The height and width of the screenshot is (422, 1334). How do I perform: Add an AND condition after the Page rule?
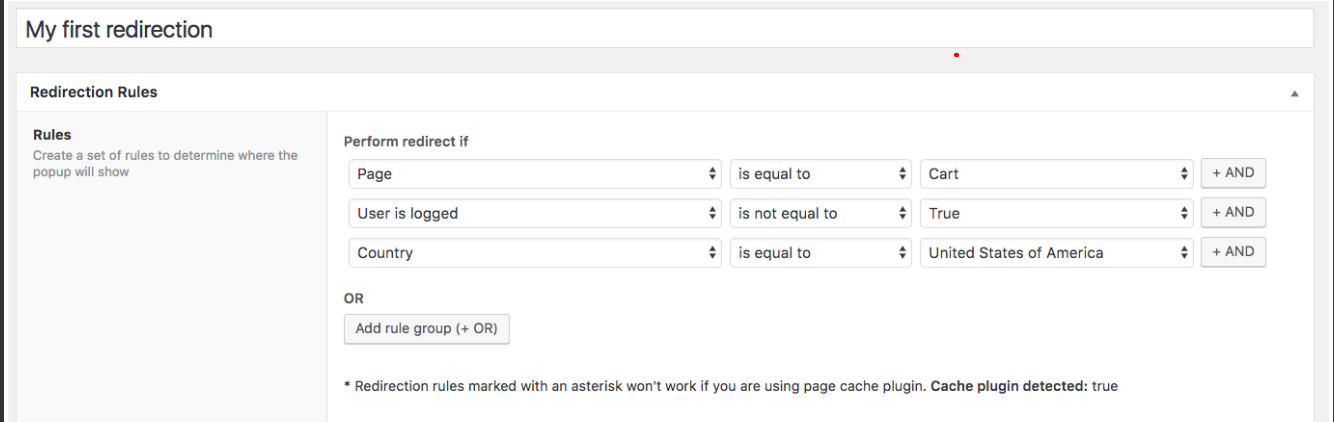click(x=1233, y=173)
